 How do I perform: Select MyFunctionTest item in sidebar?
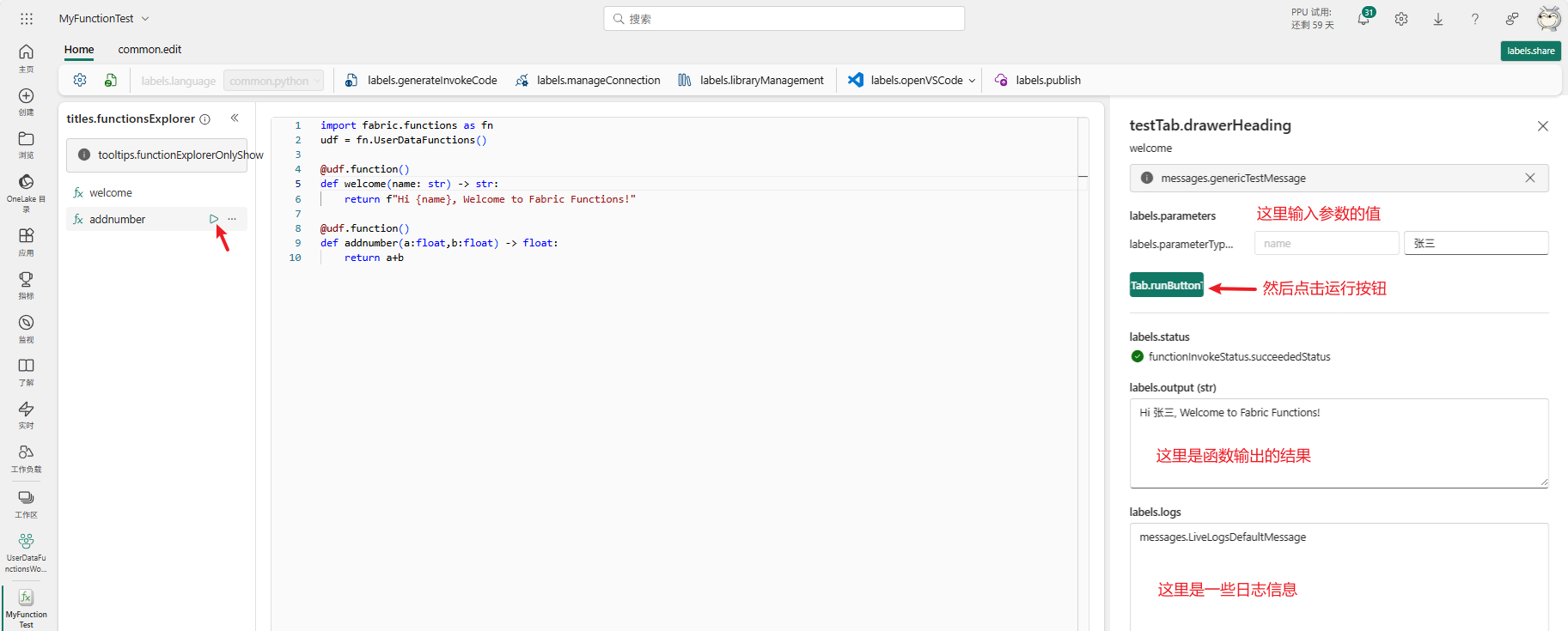point(27,608)
